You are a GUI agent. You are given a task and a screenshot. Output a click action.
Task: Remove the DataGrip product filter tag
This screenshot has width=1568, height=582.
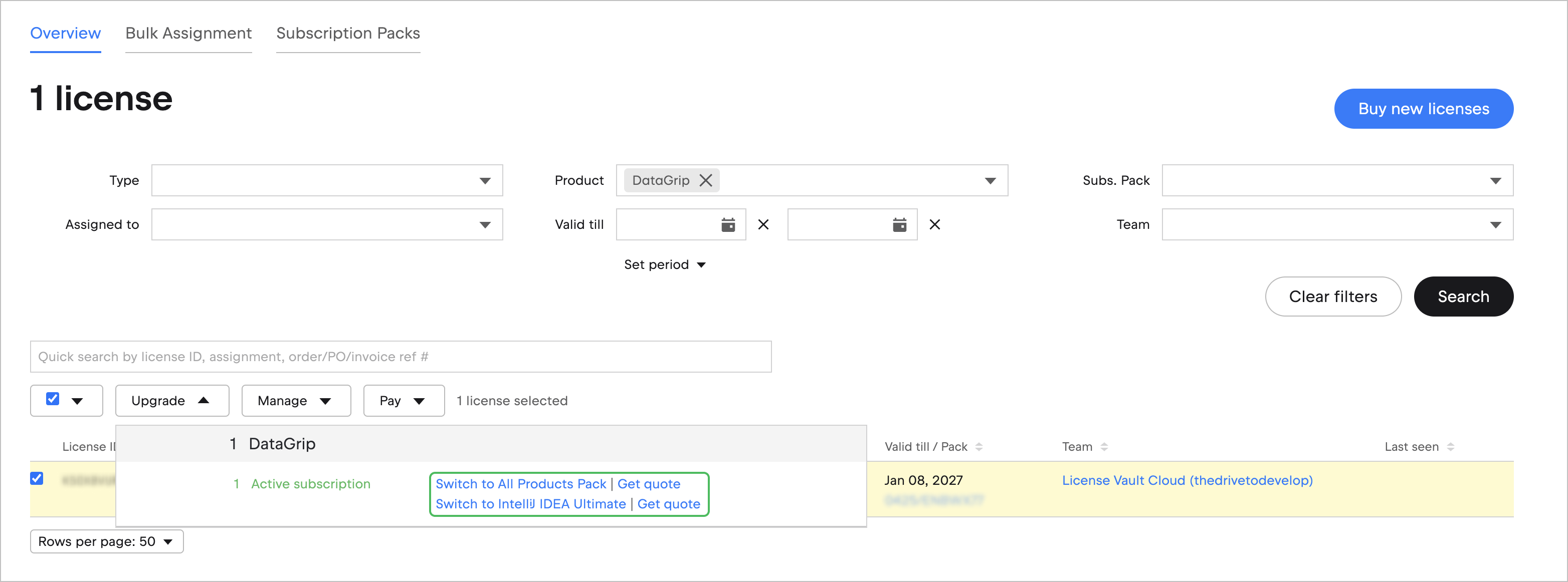(707, 180)
